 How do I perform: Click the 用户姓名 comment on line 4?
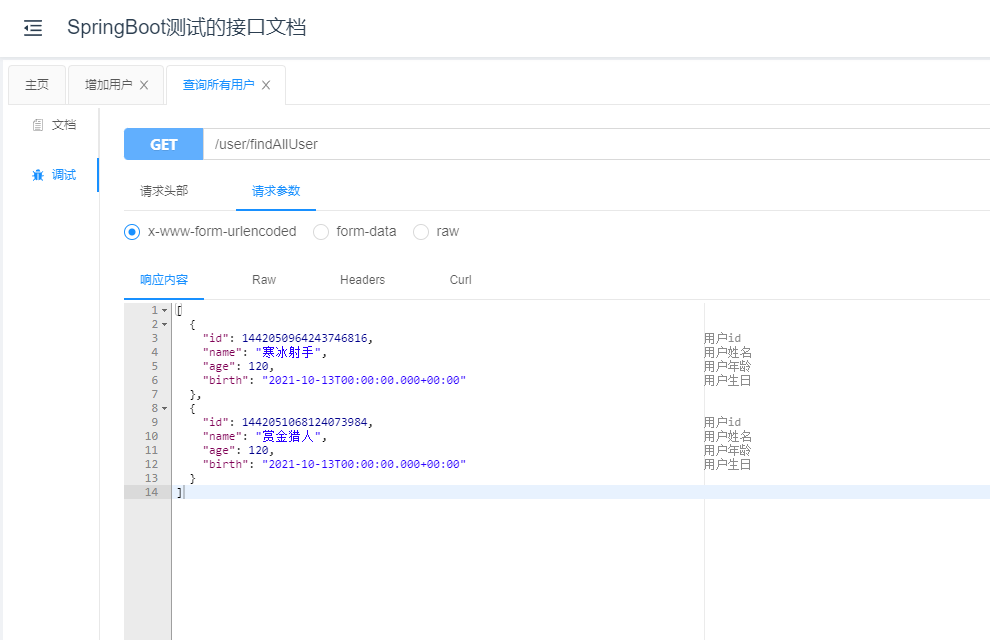pos(727,352)
